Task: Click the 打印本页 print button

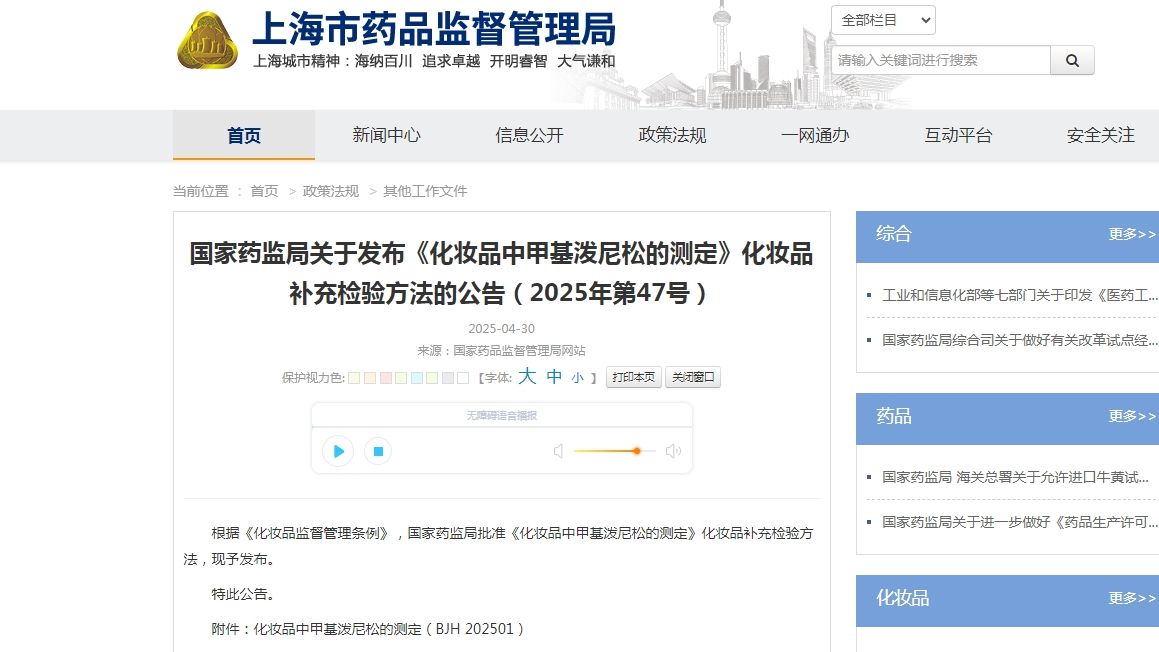Action: [633, 377]
